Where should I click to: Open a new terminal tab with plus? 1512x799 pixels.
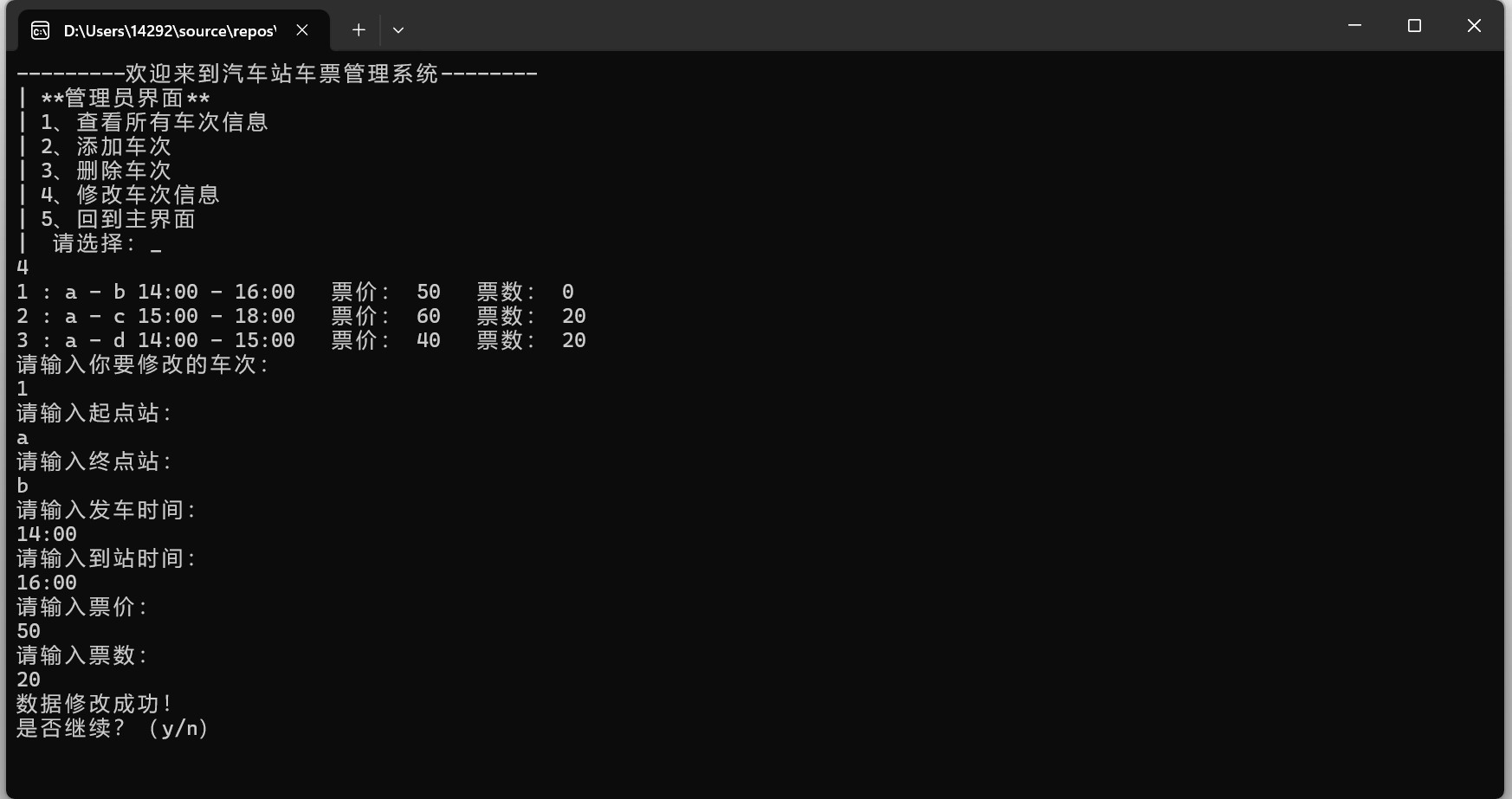coord(359,30)
